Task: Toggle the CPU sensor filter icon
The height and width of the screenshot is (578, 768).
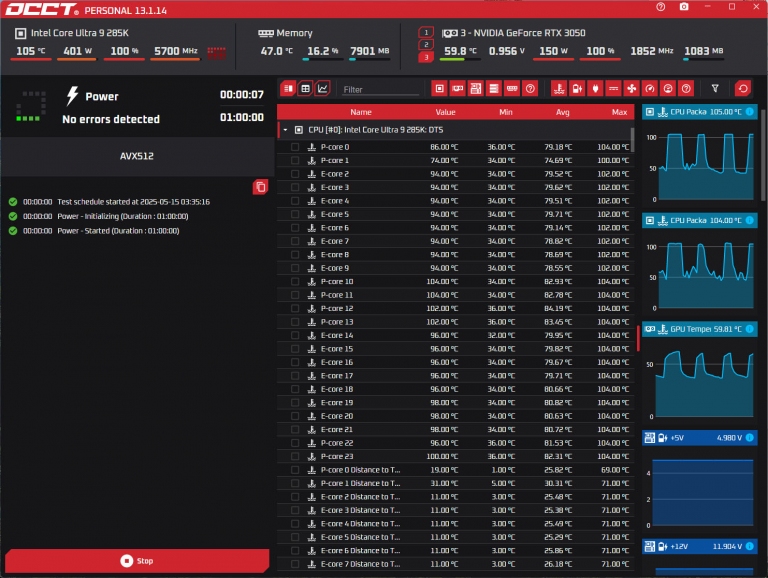Action: click(439, 89)
